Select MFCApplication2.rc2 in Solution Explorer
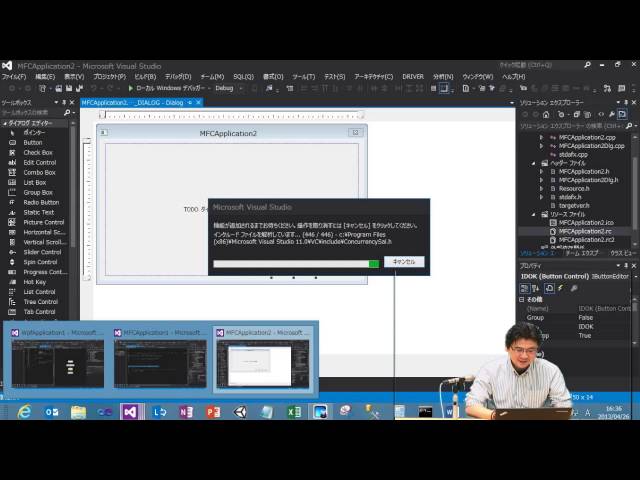This screenshot has width=640, height=480. pos(586,240)
